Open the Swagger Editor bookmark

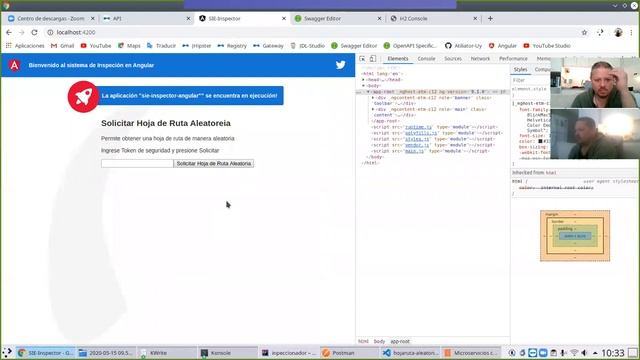(x=354, y=46)
